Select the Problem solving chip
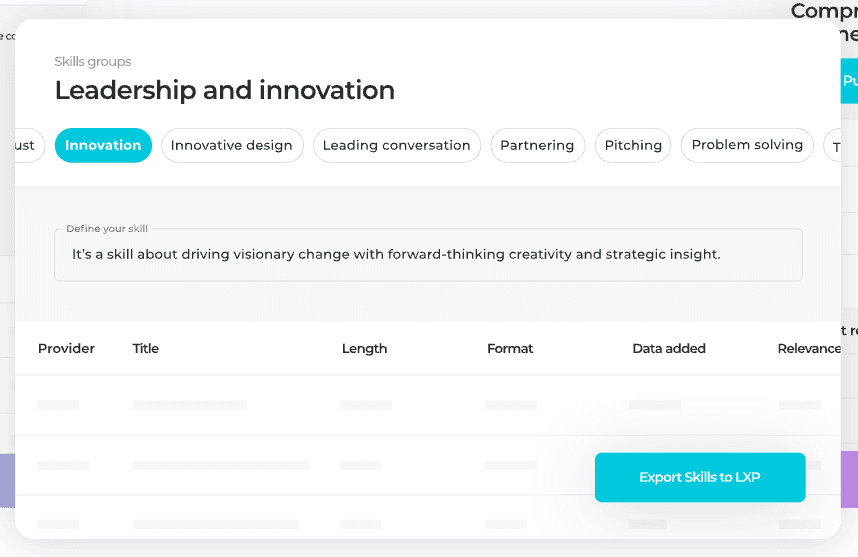This screenshot has width=858, height=557. point(747,145)
